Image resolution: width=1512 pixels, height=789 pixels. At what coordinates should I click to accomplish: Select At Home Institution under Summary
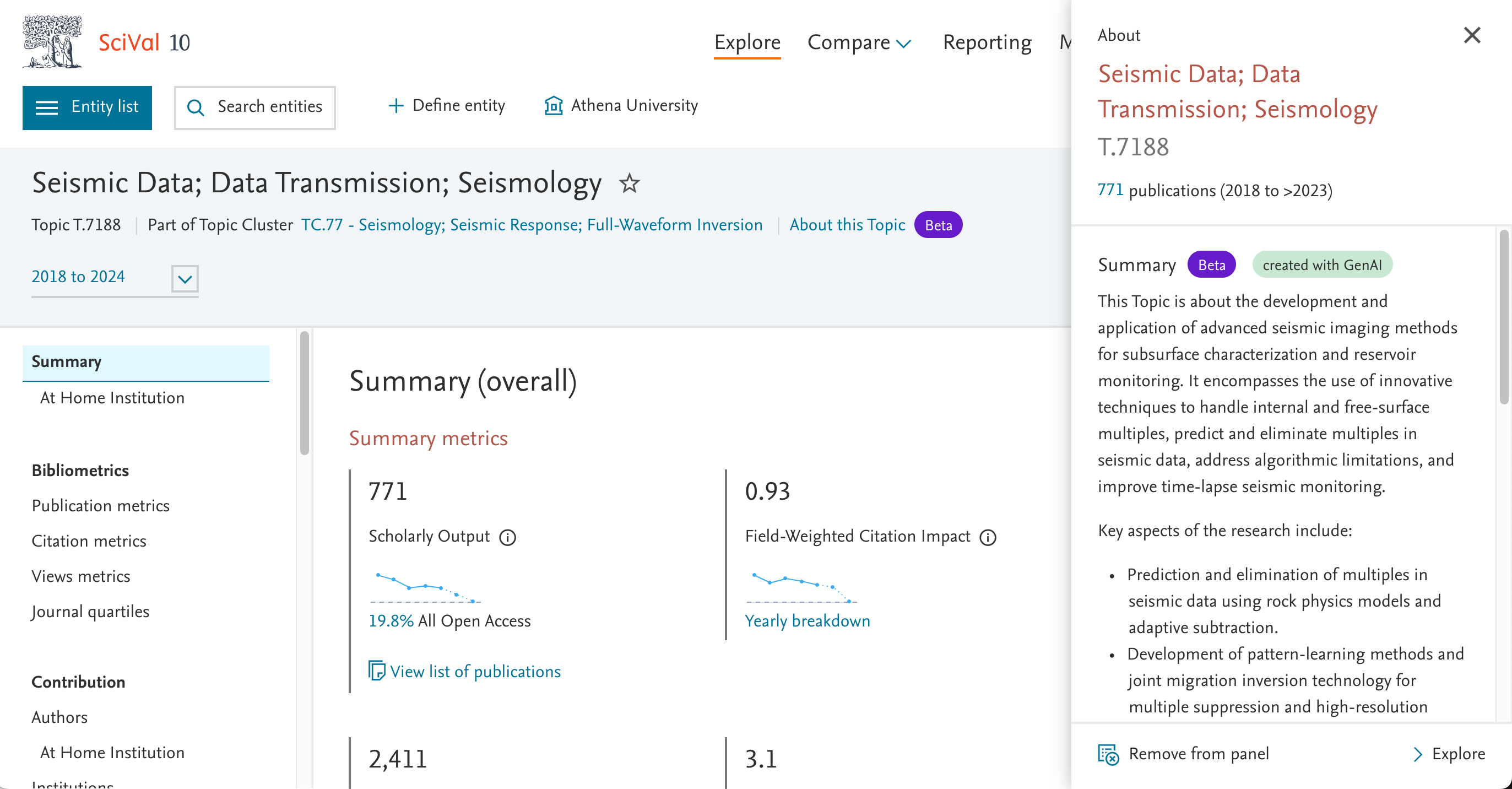coord(112,398)
